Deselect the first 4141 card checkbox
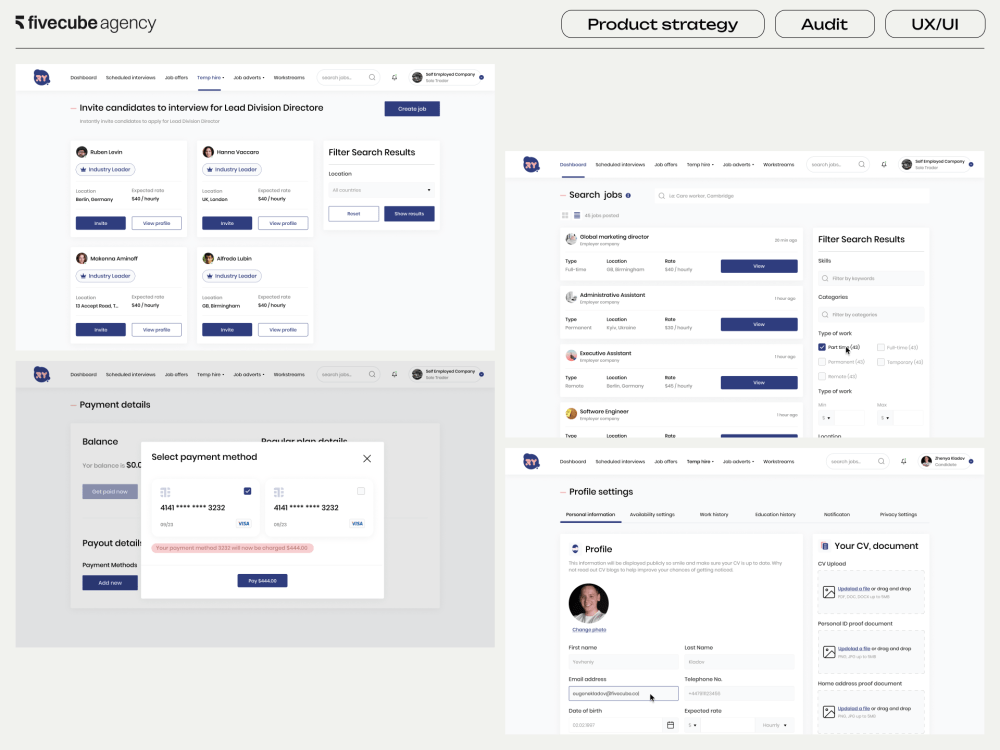Screen dimensions: 1000x750 (247, 491)
